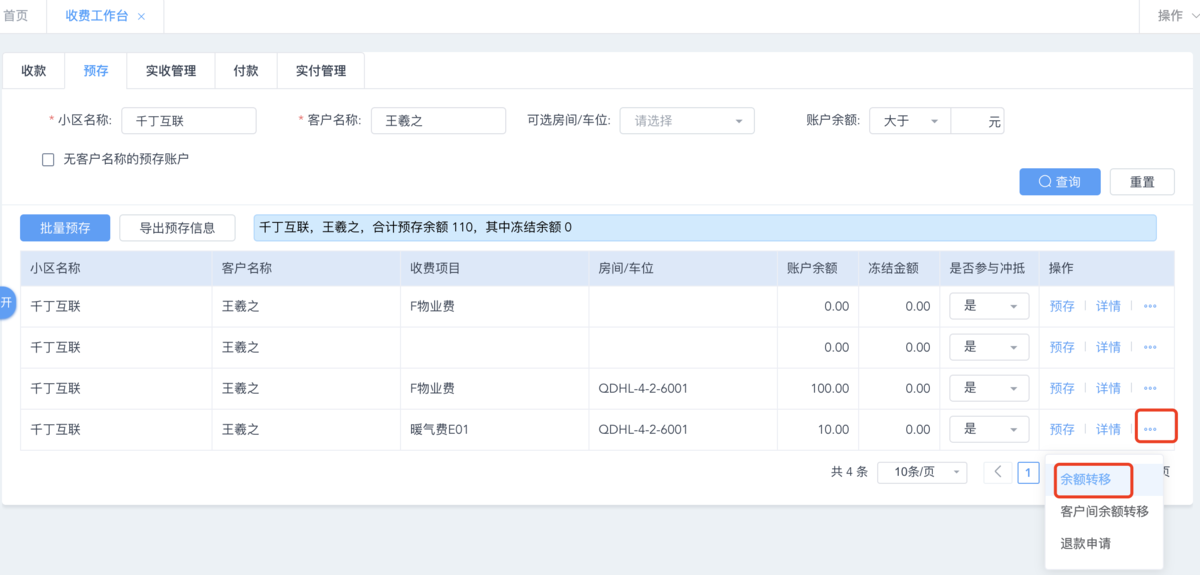Focus the 小区名称 input field
The image size is (1200, 575).
[189, 121]
